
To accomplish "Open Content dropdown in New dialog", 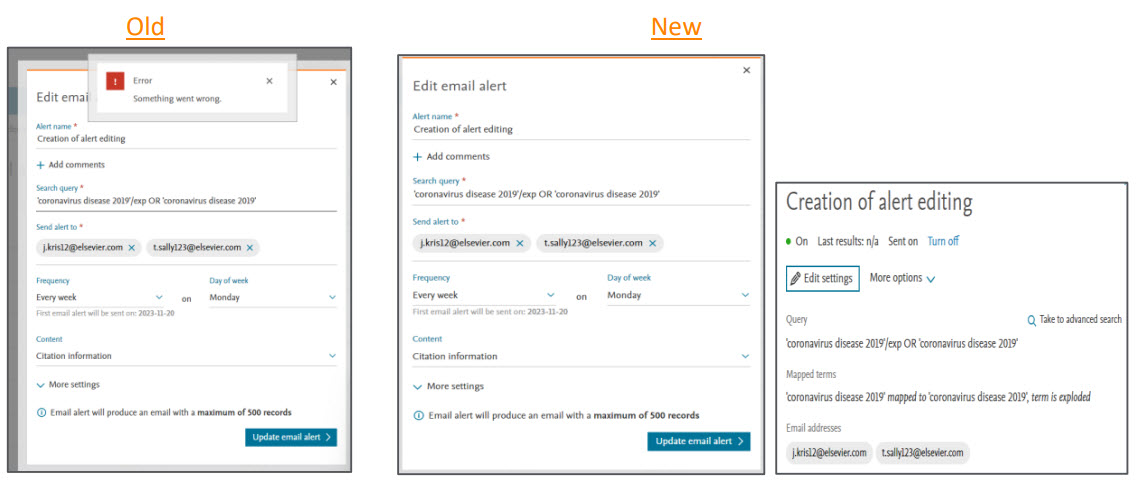I will click(580, 356).
